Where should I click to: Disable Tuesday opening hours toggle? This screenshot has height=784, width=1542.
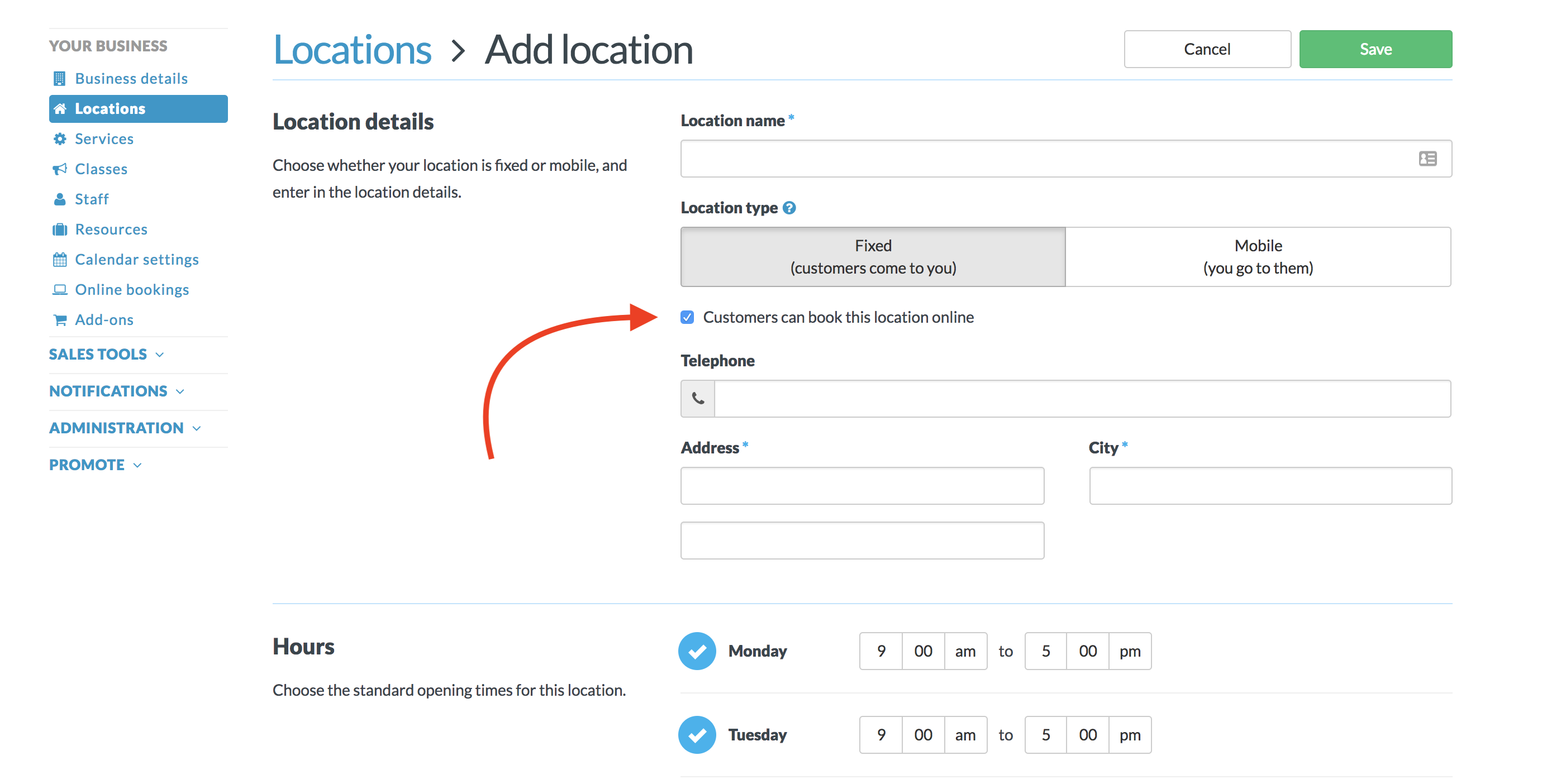click(x=697, y=735)
